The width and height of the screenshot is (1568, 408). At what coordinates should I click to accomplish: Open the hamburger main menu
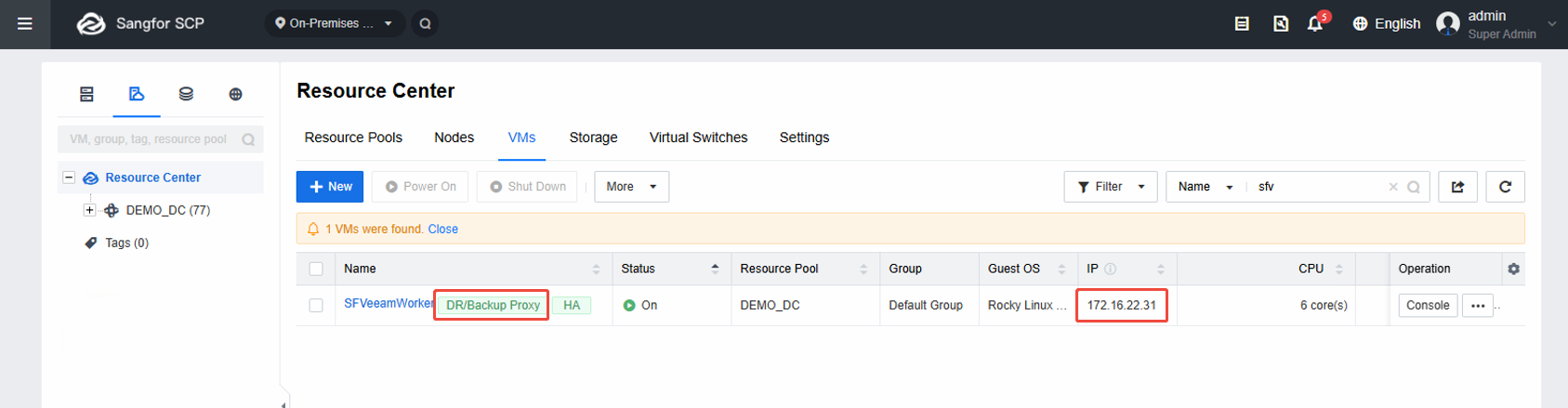25,24
